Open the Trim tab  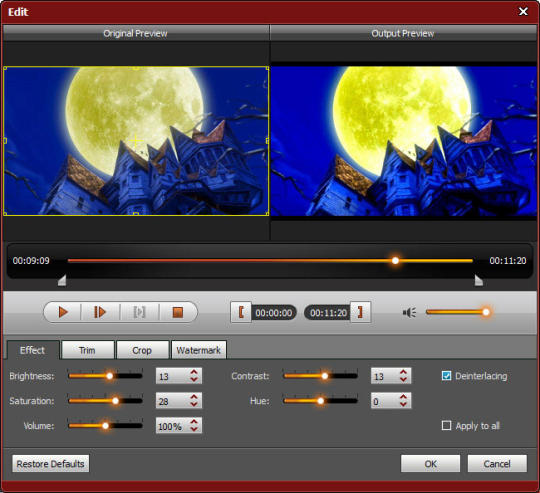(x=87, y=350)
